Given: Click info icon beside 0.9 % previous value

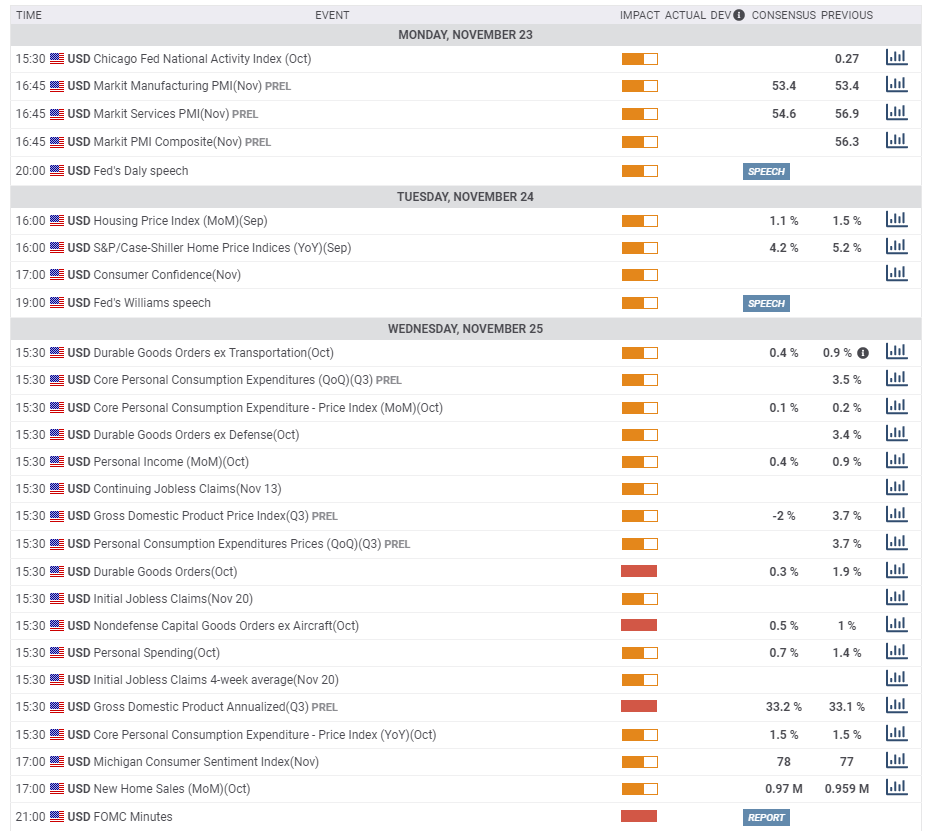Looking at the screenshot, I should pos(863,353).
